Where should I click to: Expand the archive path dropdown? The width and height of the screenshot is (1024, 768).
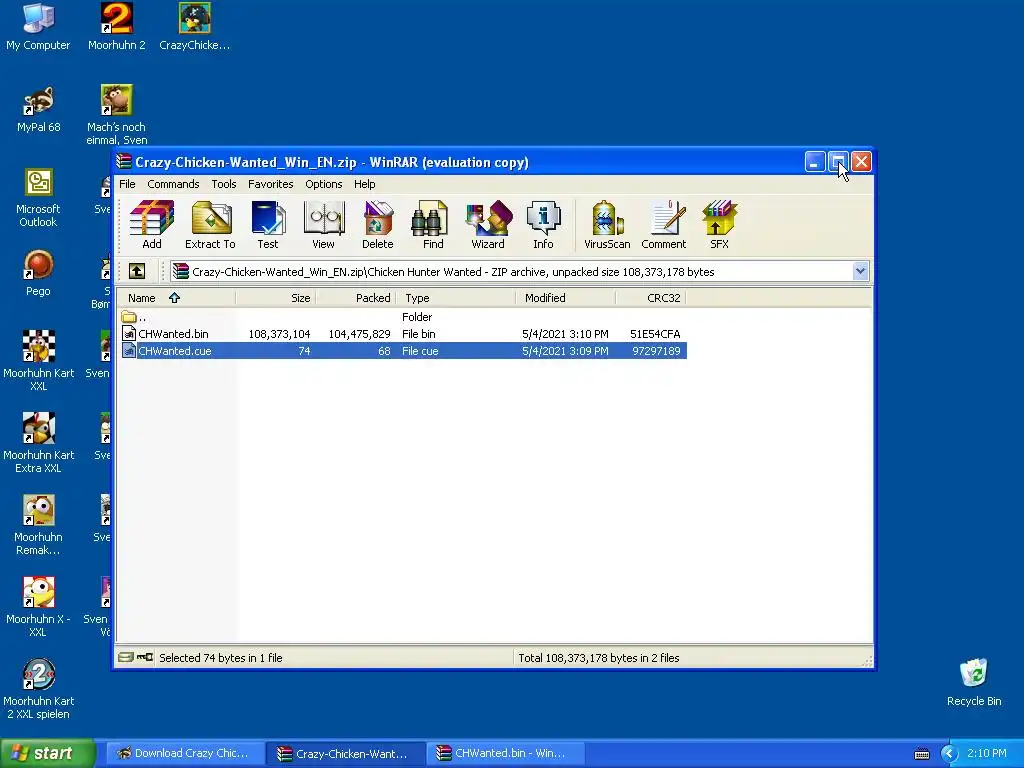pos(860,271)
